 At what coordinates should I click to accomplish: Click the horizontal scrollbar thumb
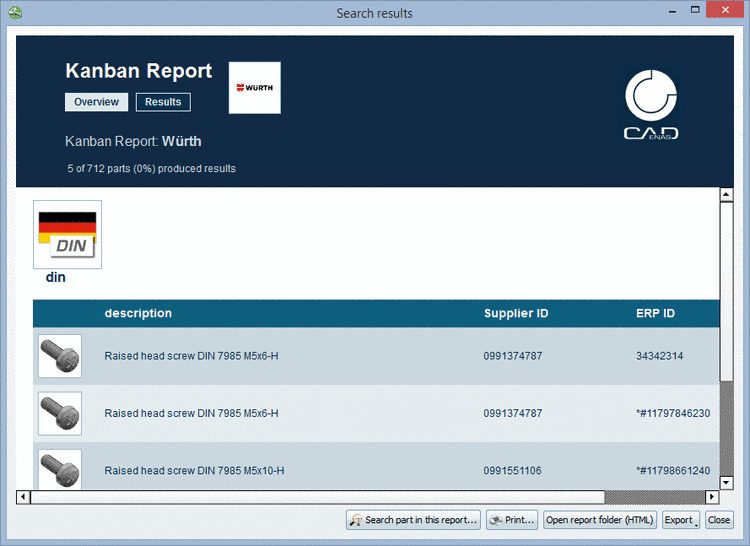318,497
